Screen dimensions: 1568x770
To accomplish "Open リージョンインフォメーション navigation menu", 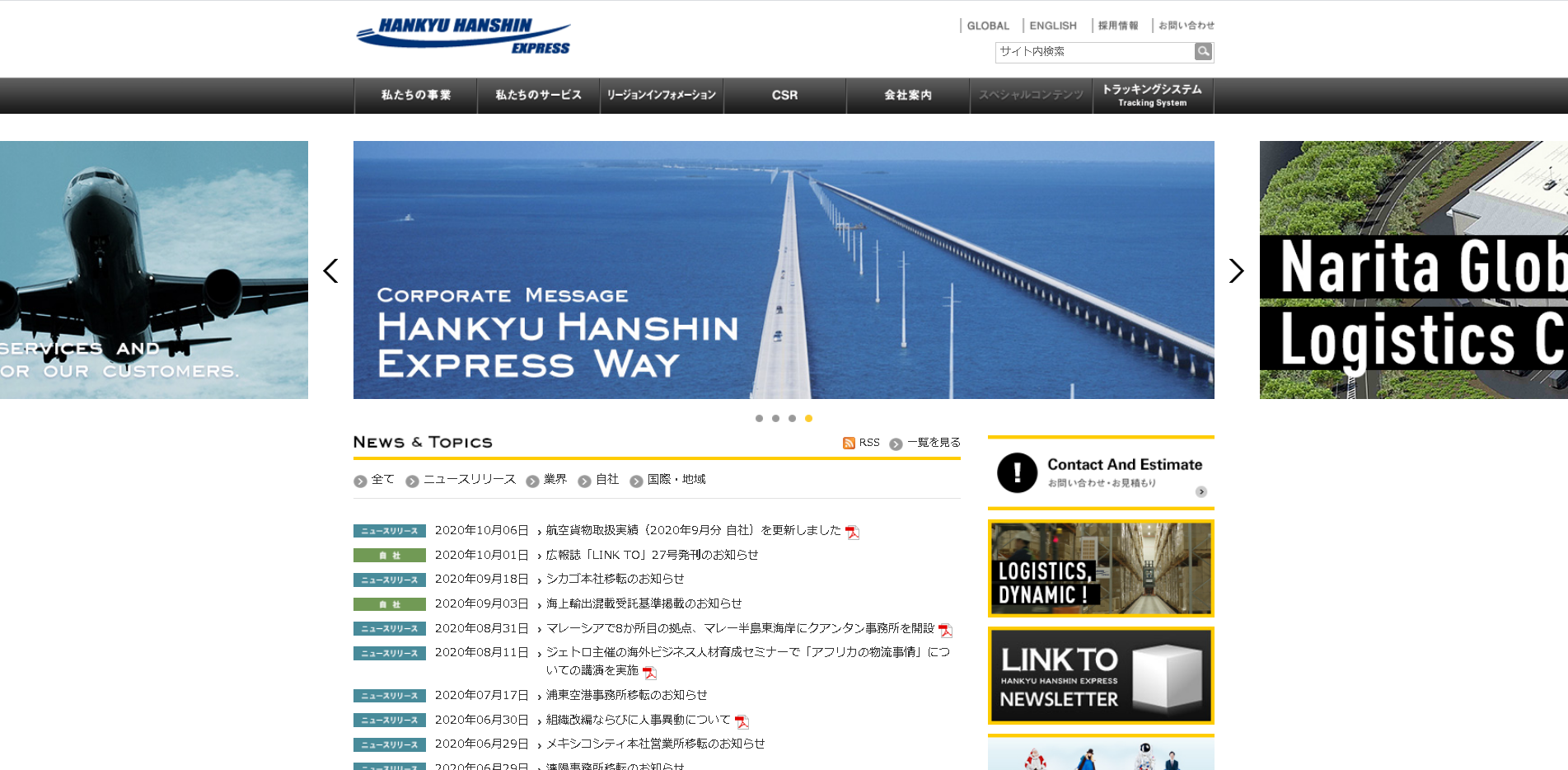I will pyautogui.click(x=662, y=96).
